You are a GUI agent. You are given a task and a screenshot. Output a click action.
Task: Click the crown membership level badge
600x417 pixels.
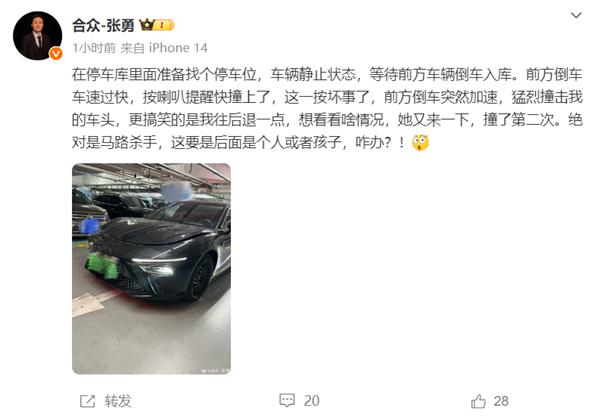coord(157,25)
